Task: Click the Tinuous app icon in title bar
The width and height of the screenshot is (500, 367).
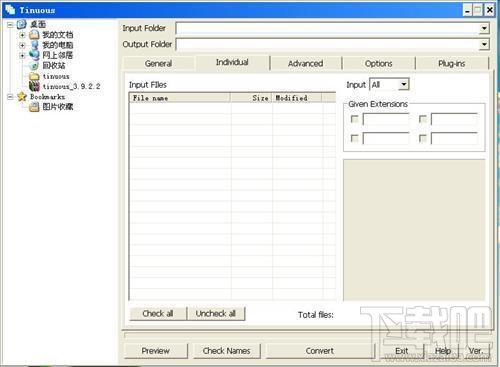Action: pyautogui.click(x=10, y=9)
